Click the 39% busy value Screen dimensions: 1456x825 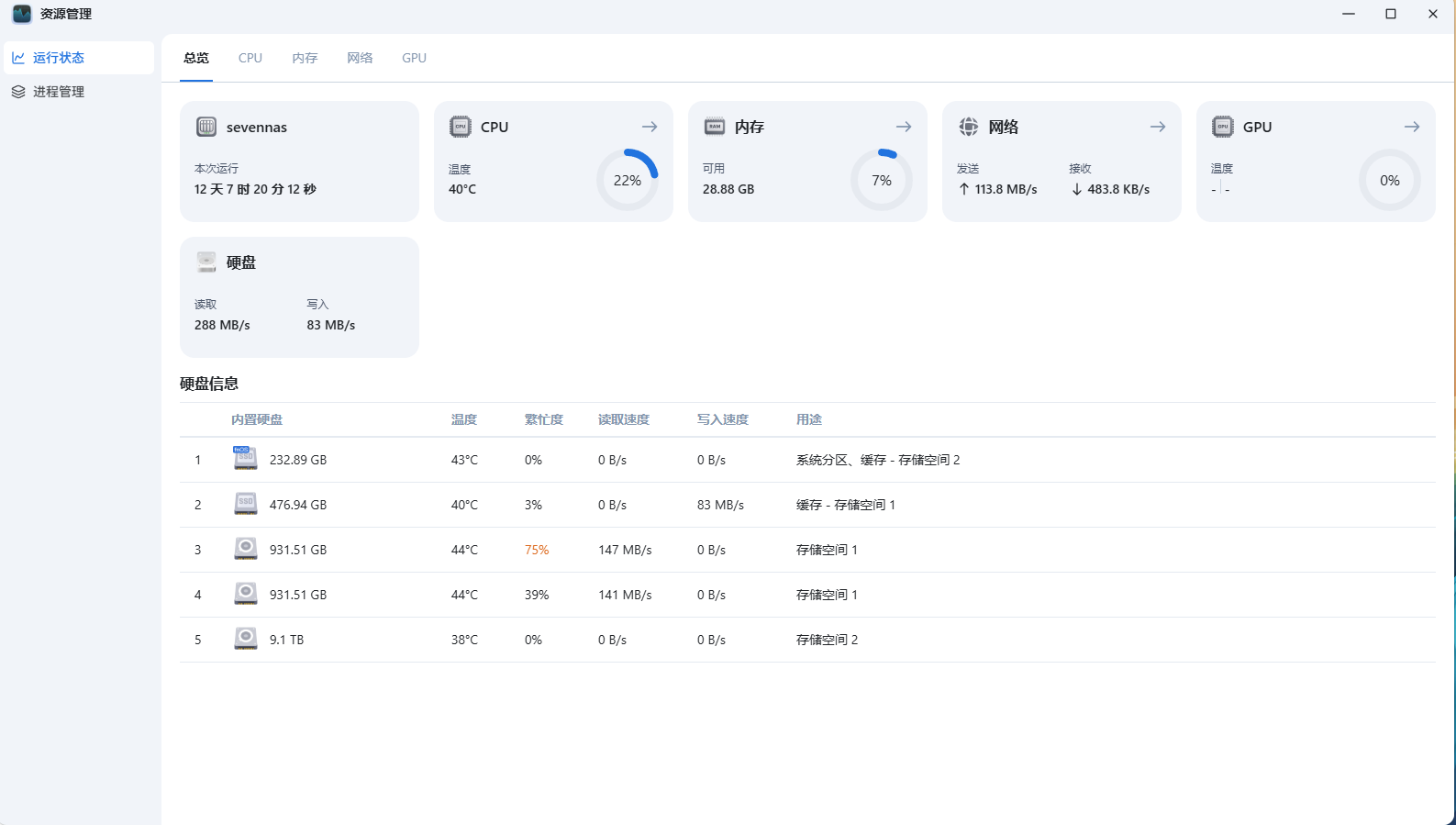(x=537, y=595)
